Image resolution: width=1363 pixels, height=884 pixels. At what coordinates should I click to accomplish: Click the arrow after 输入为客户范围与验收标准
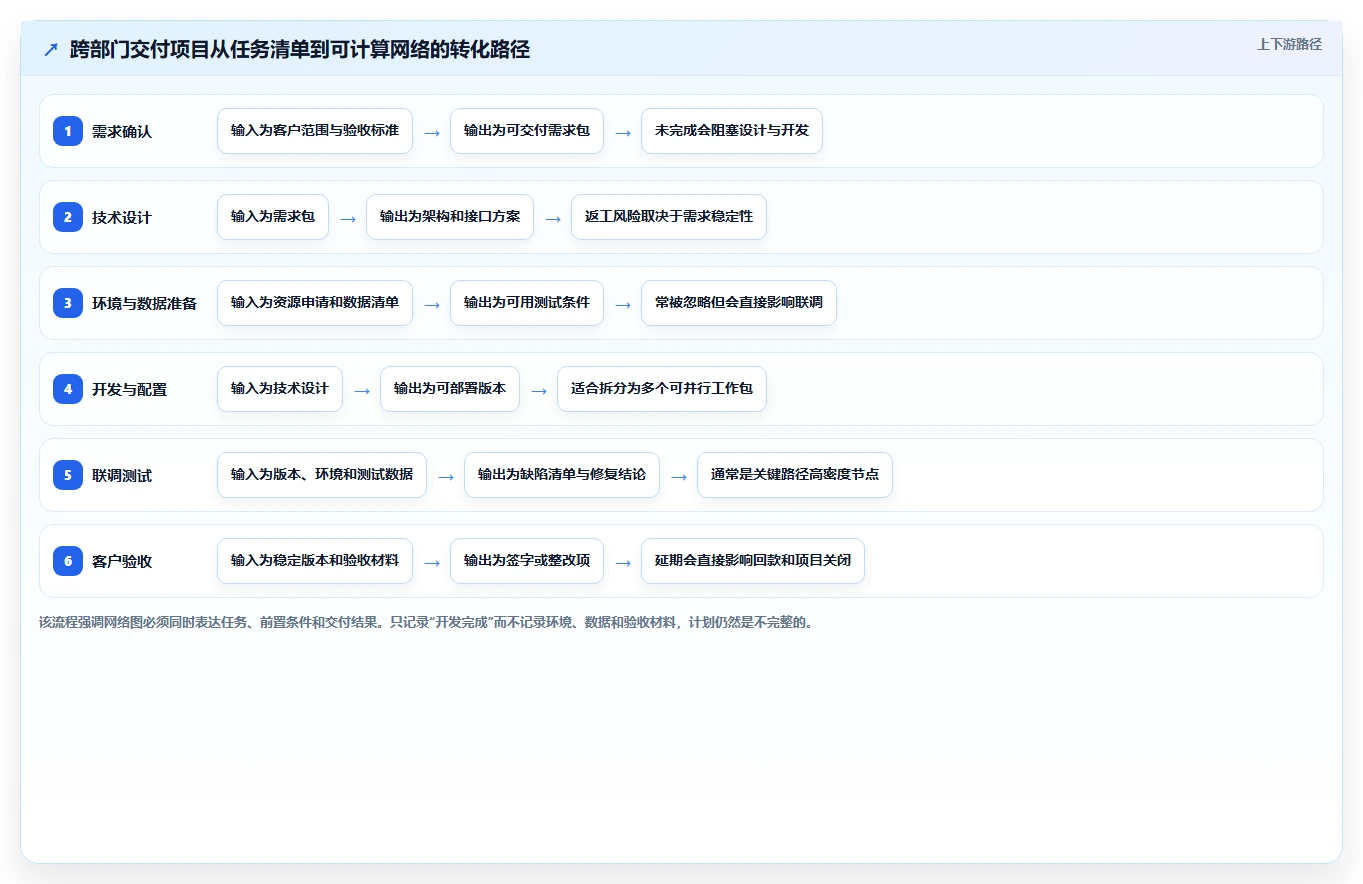tap(432, 132)
